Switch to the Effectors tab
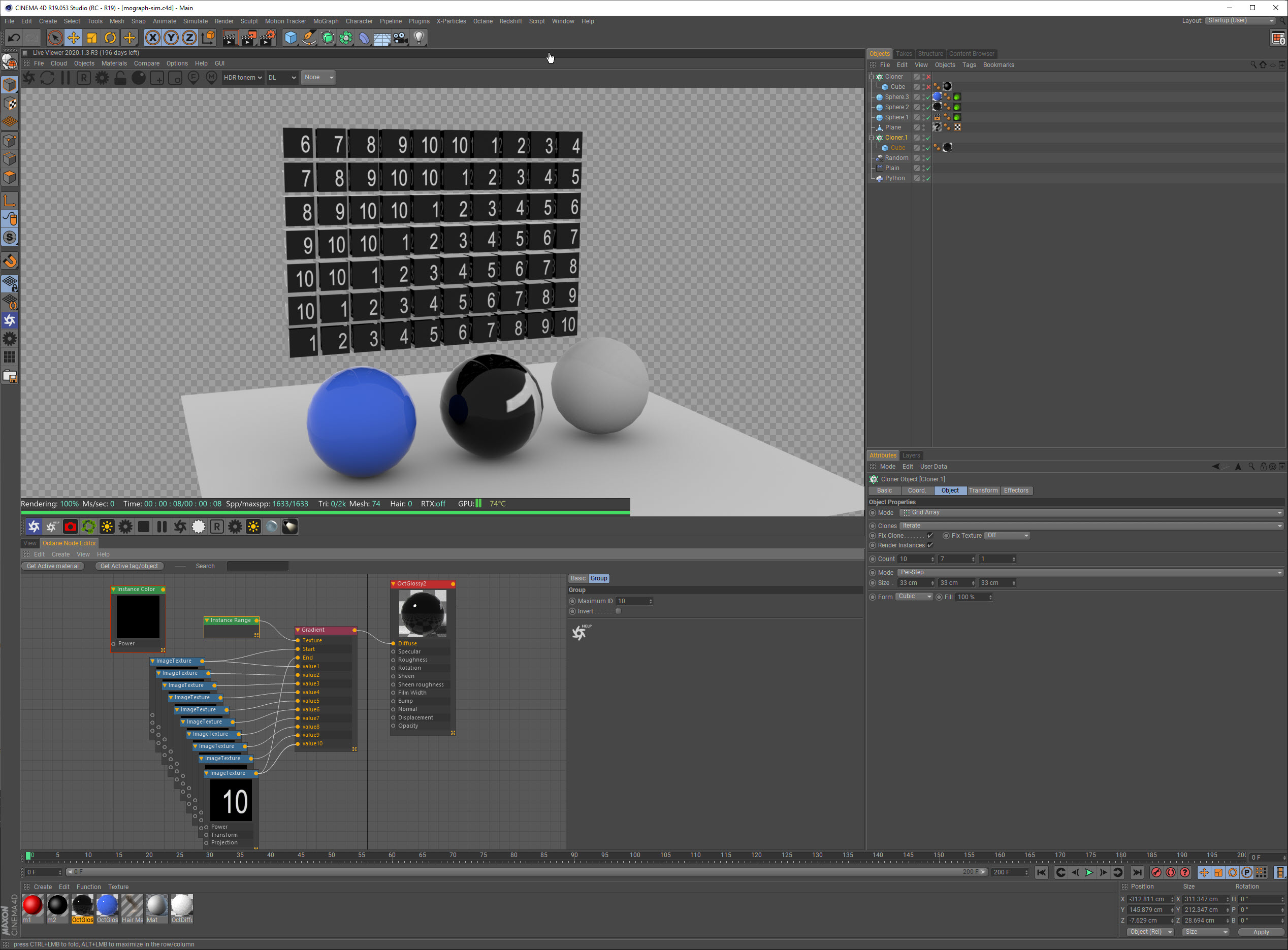The image size is (1288, 950). (1015, 490)
